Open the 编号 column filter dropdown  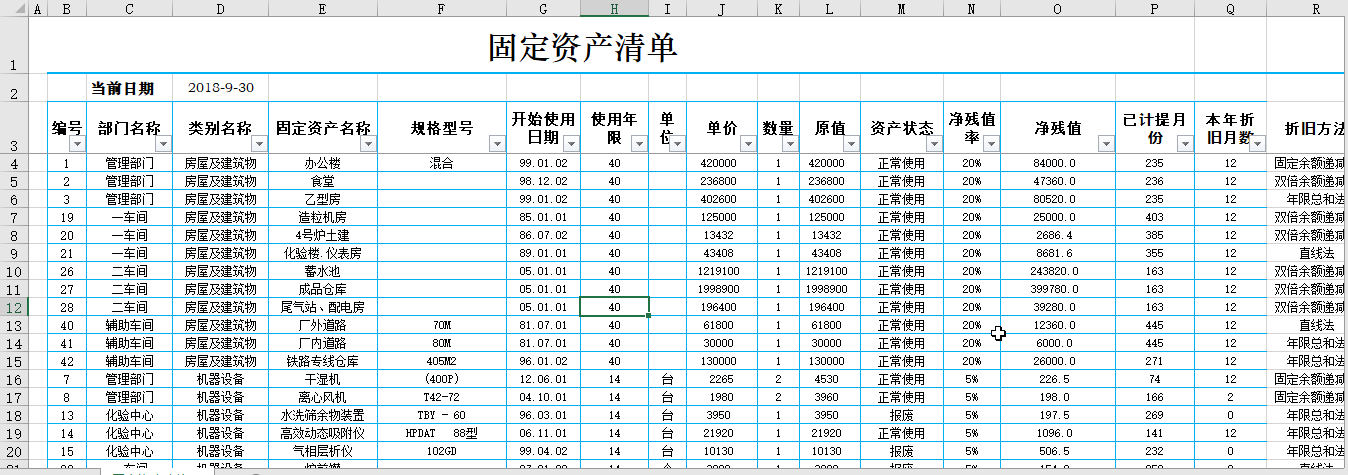click(78, 144)
